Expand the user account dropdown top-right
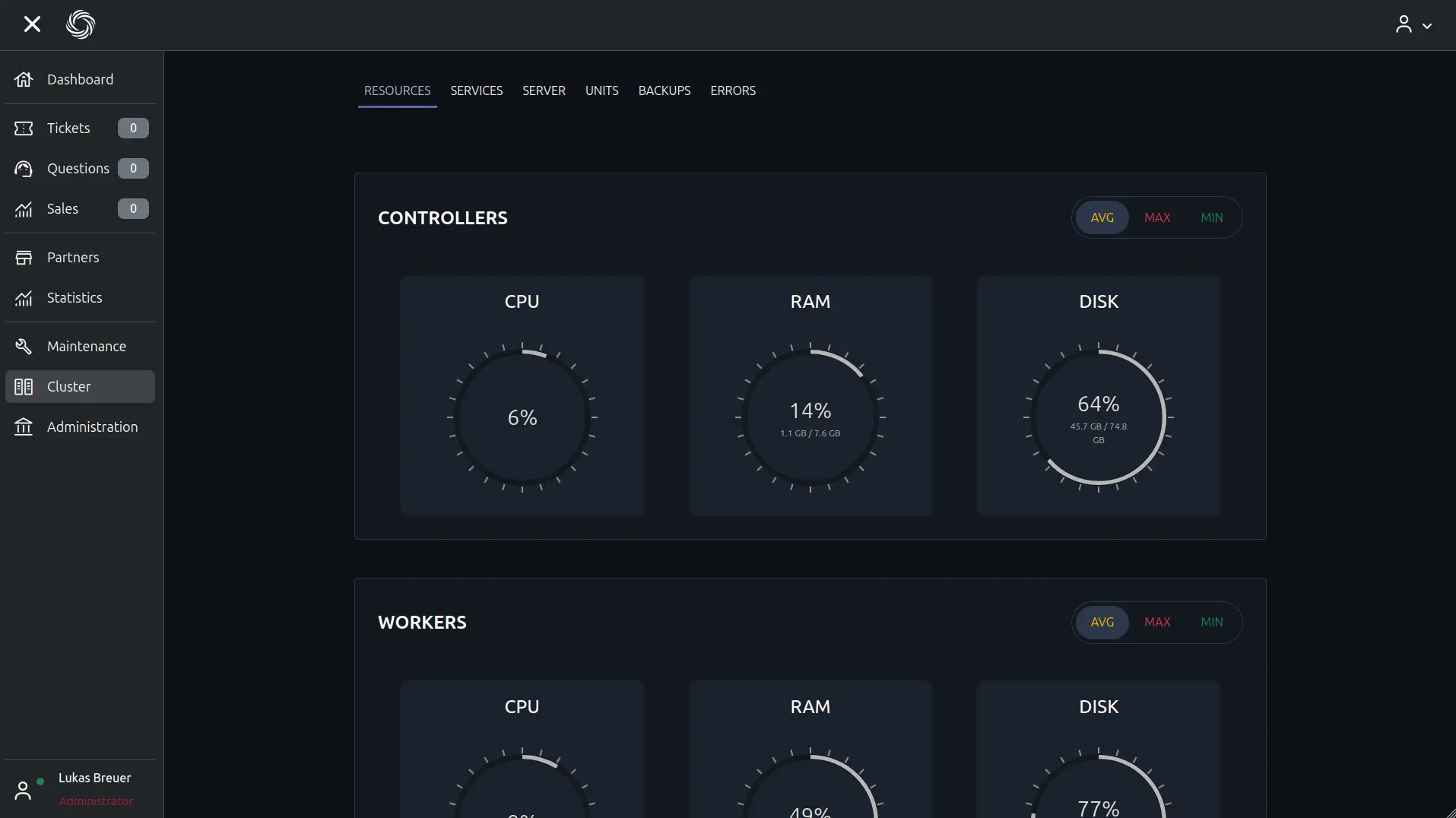This screenshot has height=818, width=1456. (1413, 25)
